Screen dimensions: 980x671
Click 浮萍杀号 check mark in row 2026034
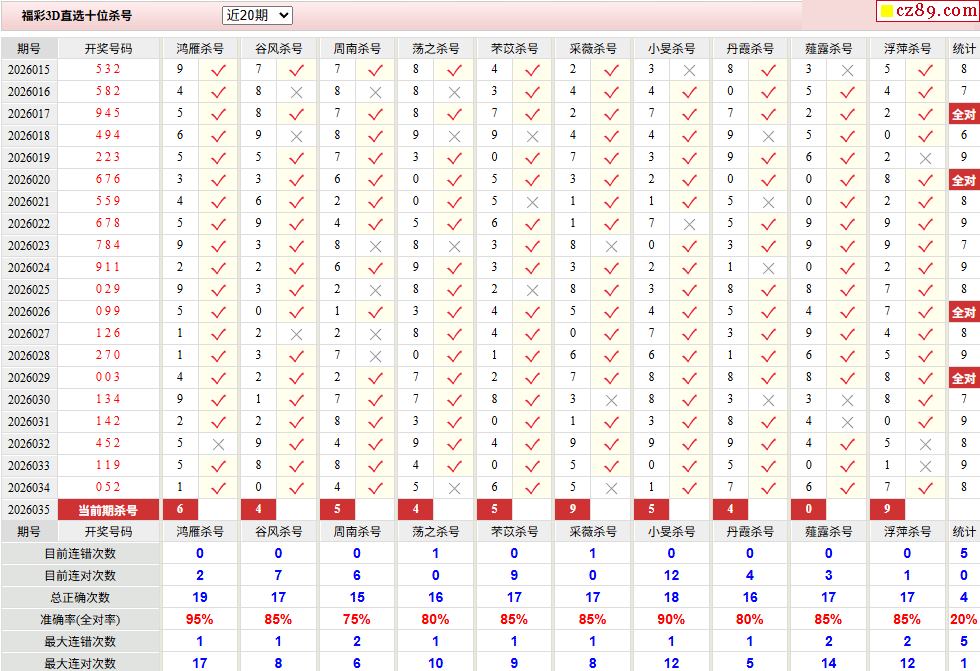[x=926, y=489]
